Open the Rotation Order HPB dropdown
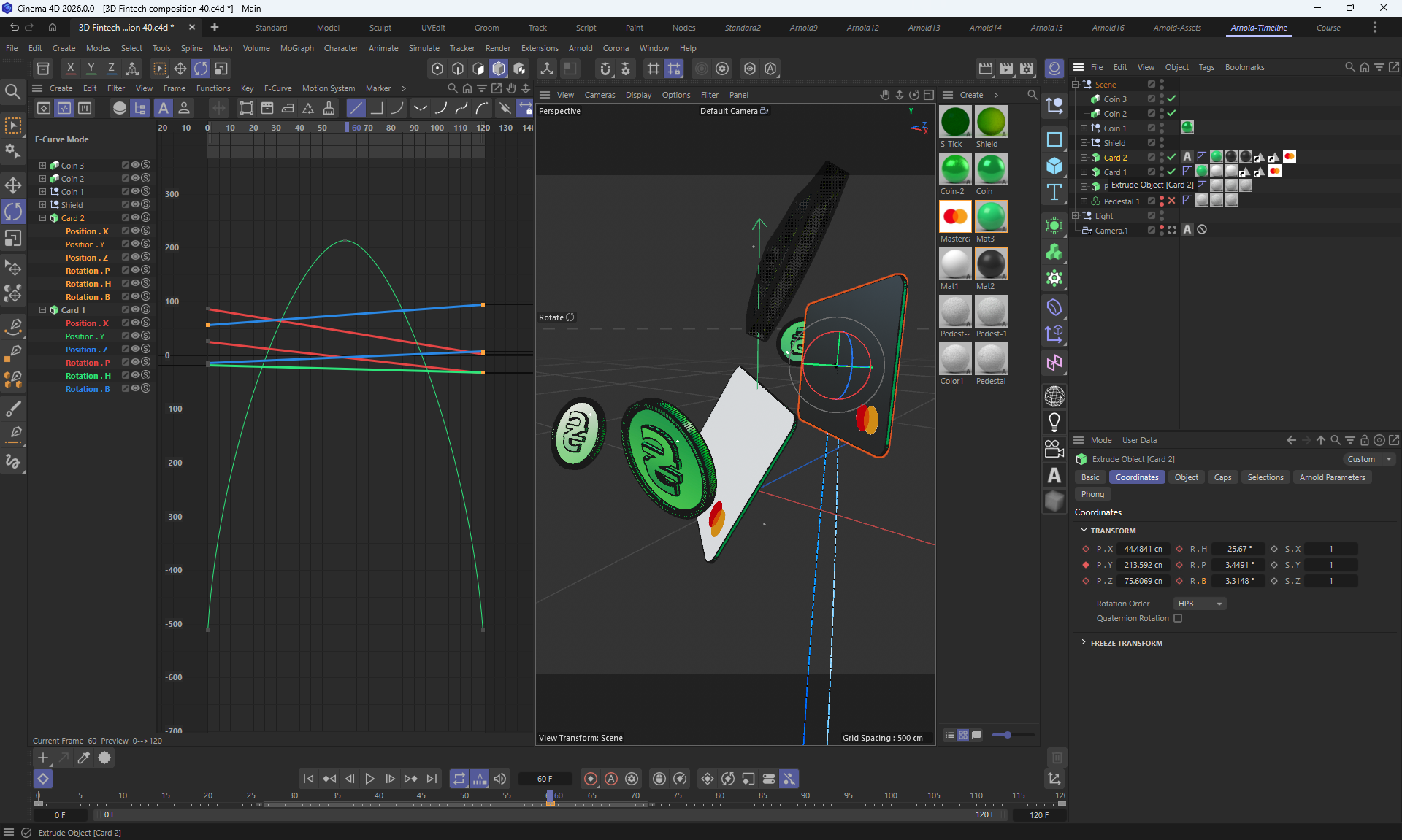Viewport: 1402px width, 840px height. pyautogui.click(x=1200, y=604)
